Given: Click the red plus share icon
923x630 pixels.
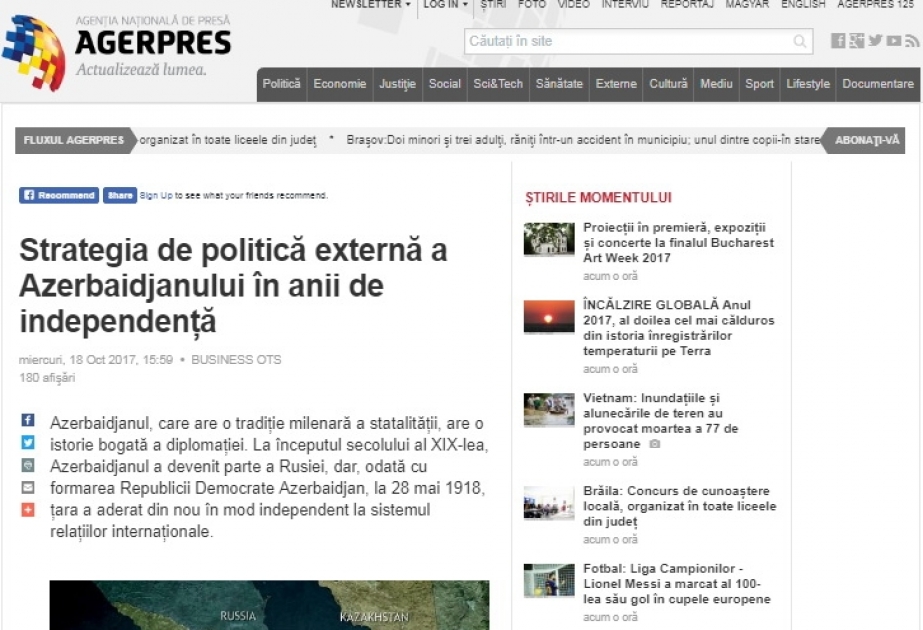Looking at the screenshot, I should point(28,510).
